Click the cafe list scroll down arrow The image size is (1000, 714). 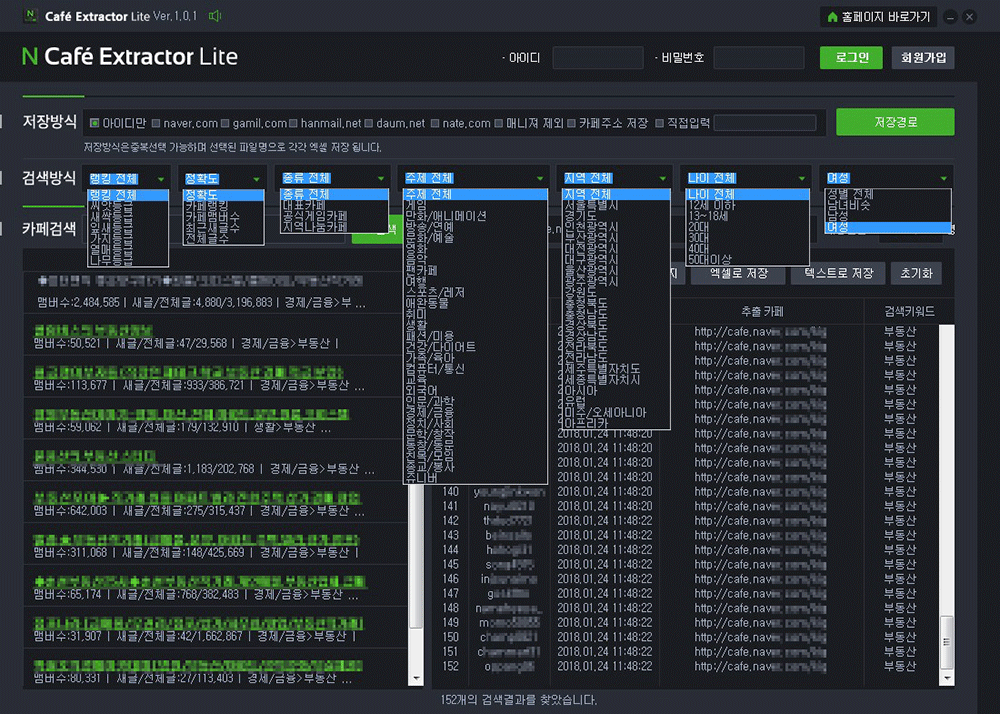pyautogui.click(x=416, y=678)
